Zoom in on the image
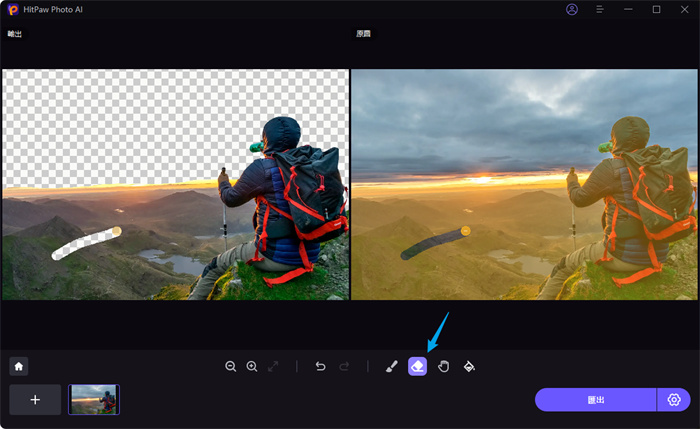Viewport: 700px width, 429px height. click(x=252, y=367)
